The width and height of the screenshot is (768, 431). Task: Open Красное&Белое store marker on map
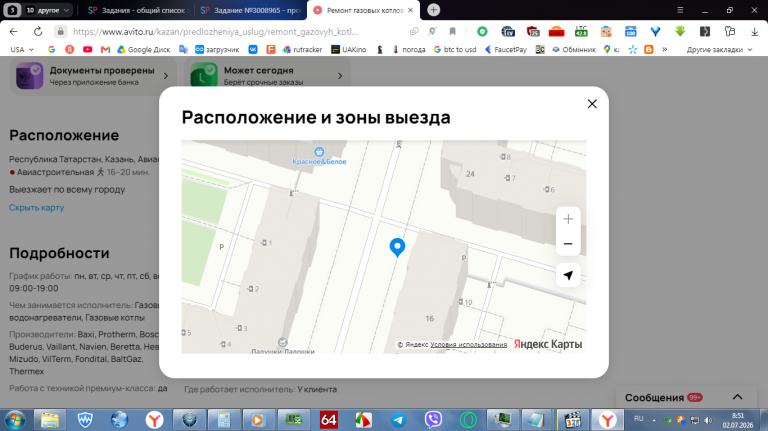319,157
